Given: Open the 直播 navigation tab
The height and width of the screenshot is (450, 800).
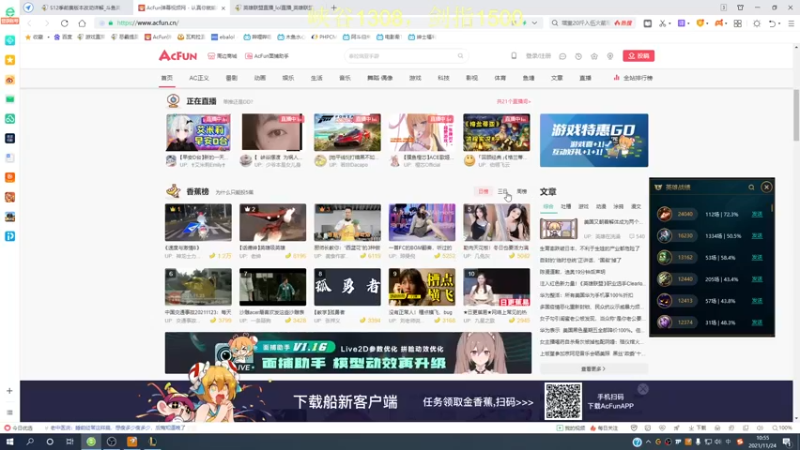Looking at the screenshot, I should tap(585, 78).
